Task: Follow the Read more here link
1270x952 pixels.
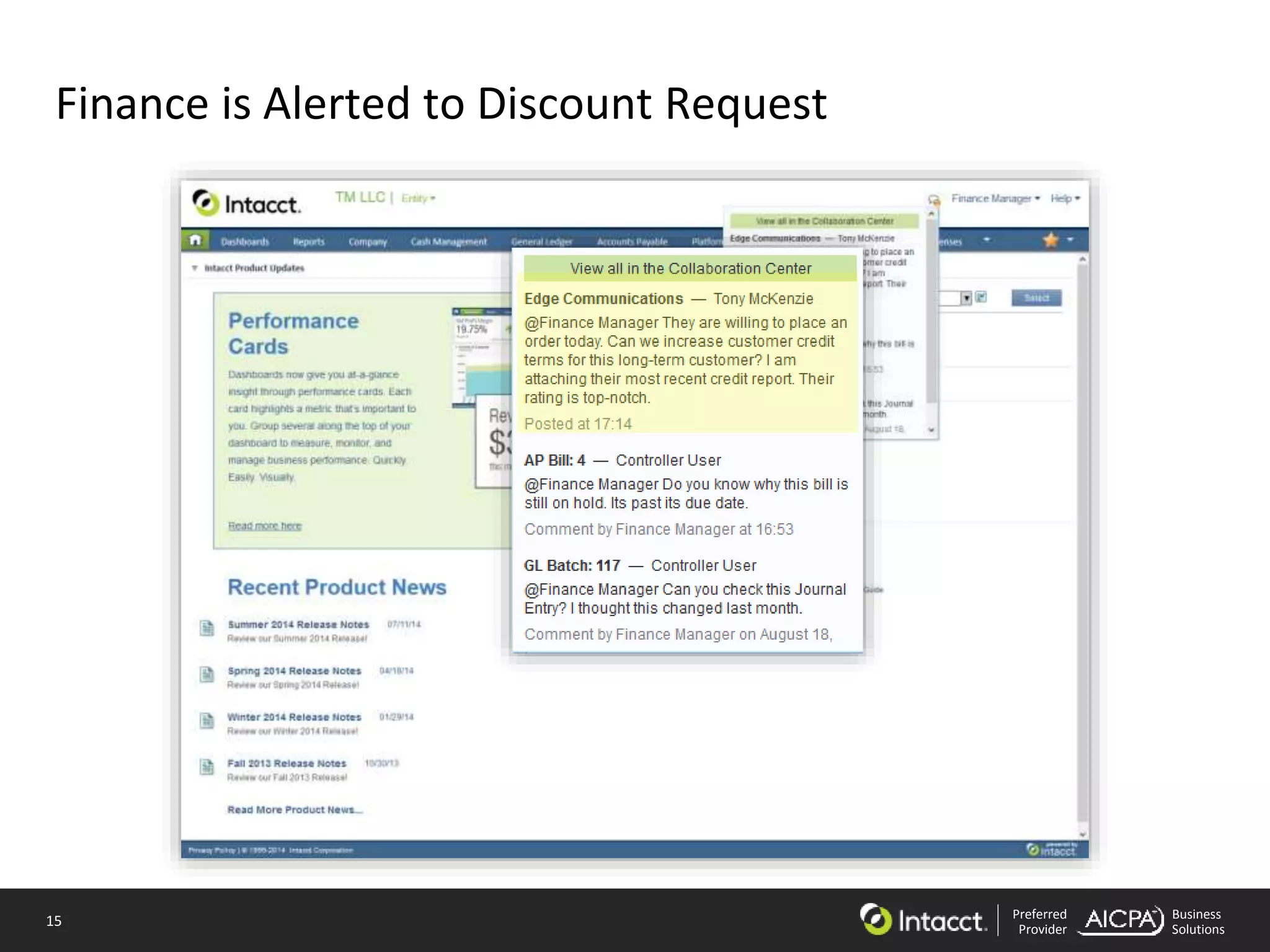Action: pos(265,526)
